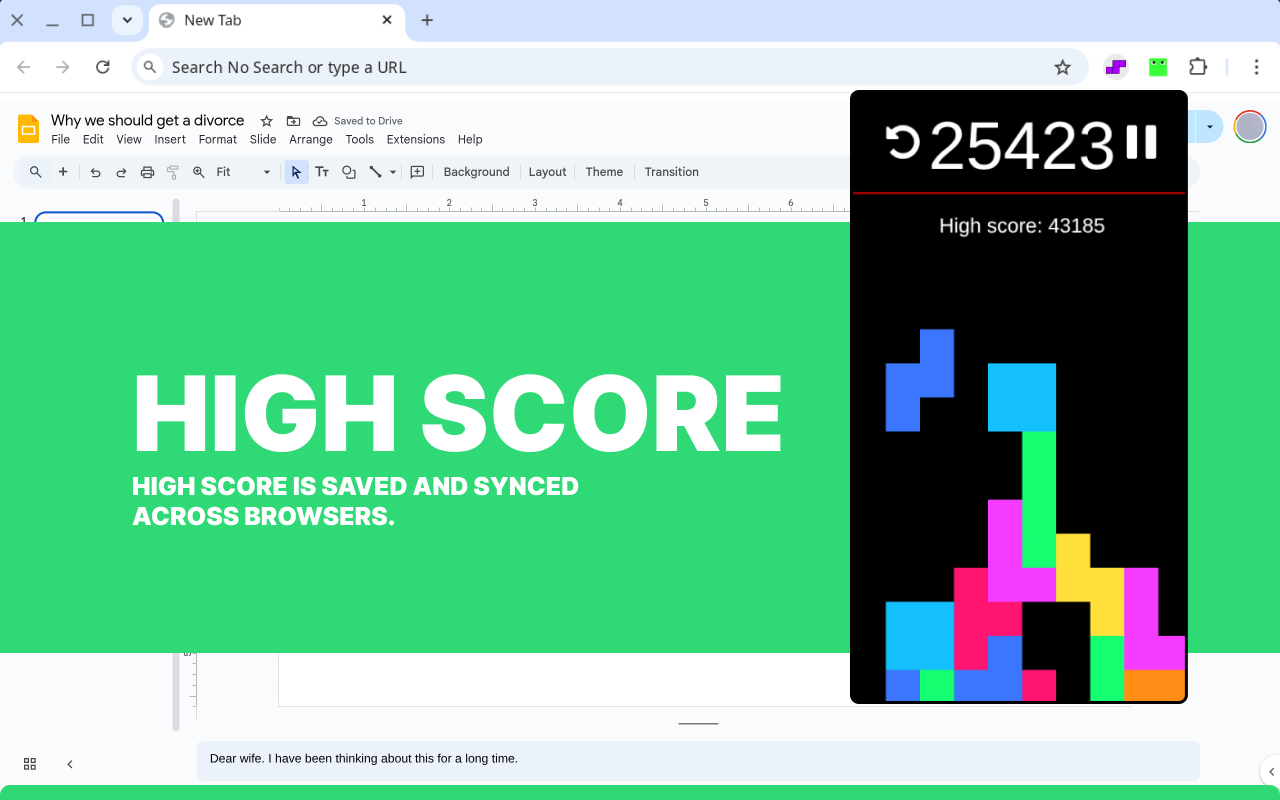Select the Shape tool
The image size is (1280, 800).
click(x=349, y=172)
